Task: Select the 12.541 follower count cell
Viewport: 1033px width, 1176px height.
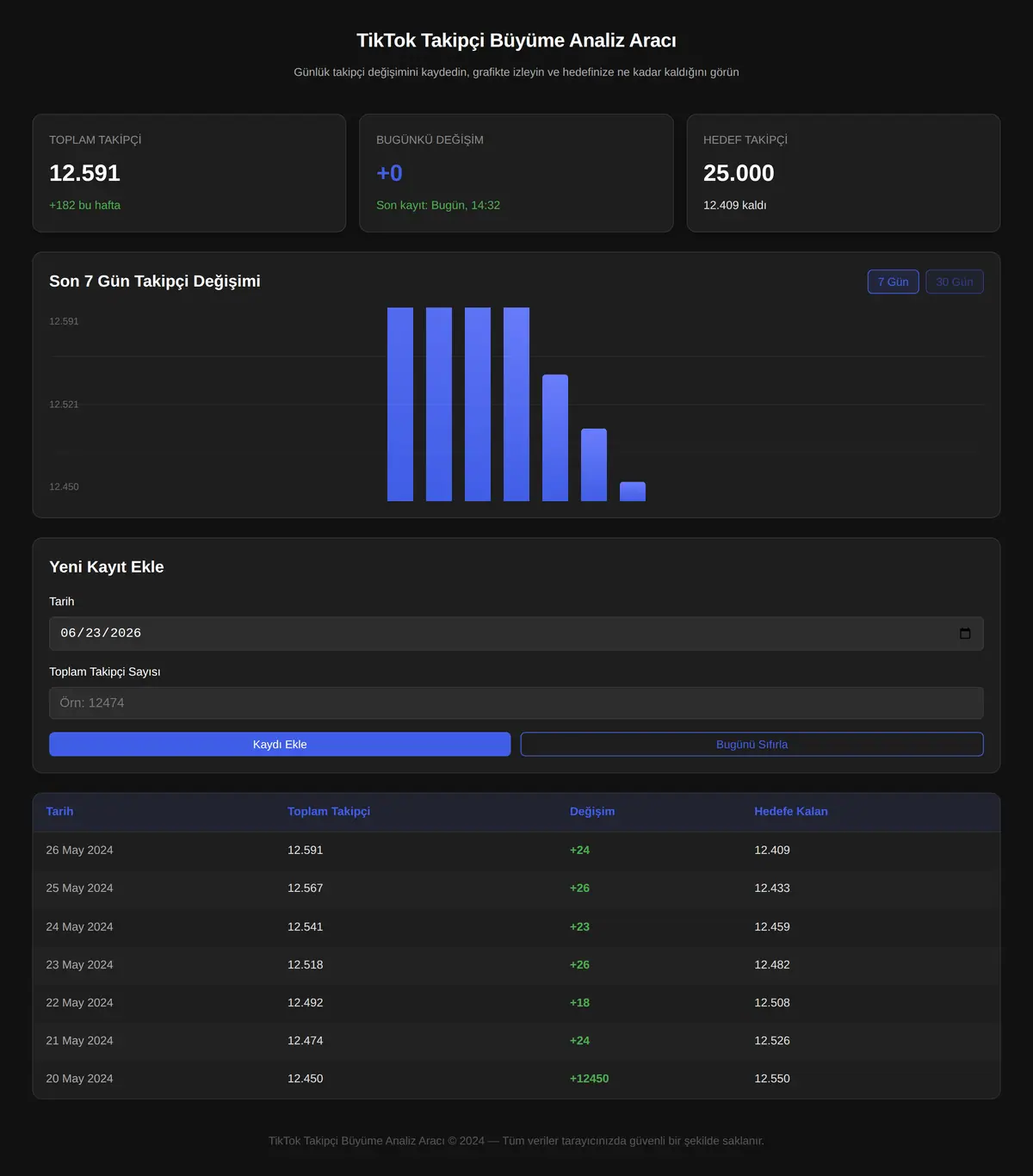Action: click(306, 927)
